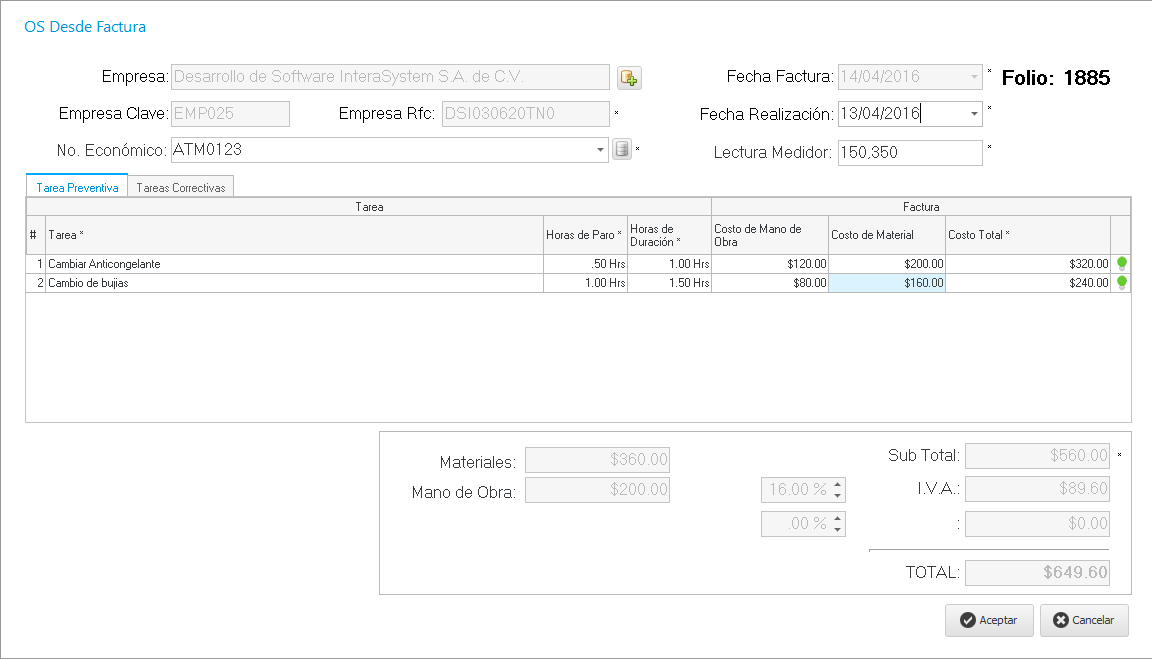
Task: Click green bulb icon on Cambio de bujias row
Action: pos(1121,283)
